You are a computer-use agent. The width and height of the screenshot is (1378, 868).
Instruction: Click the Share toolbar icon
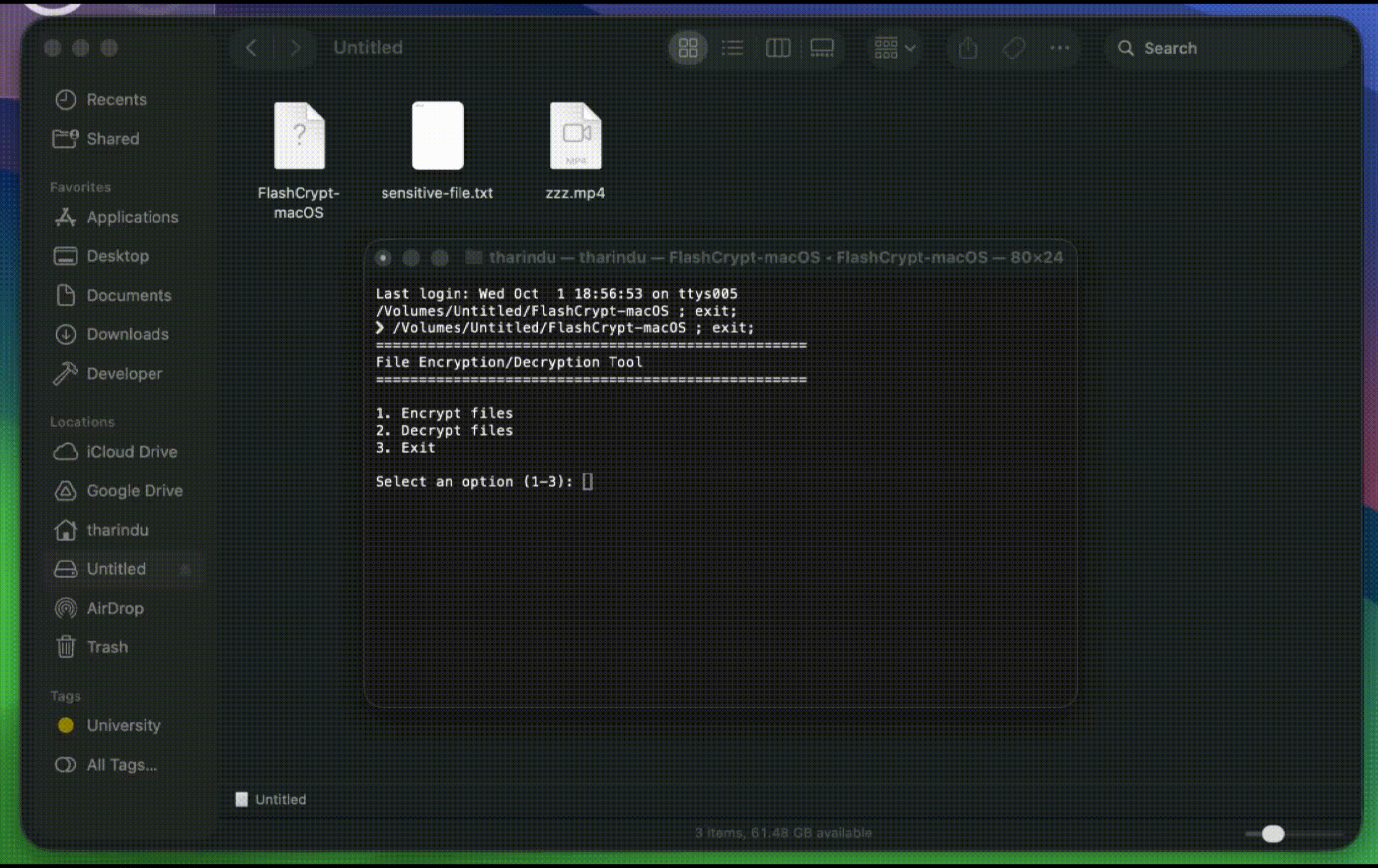click(968, 48)
